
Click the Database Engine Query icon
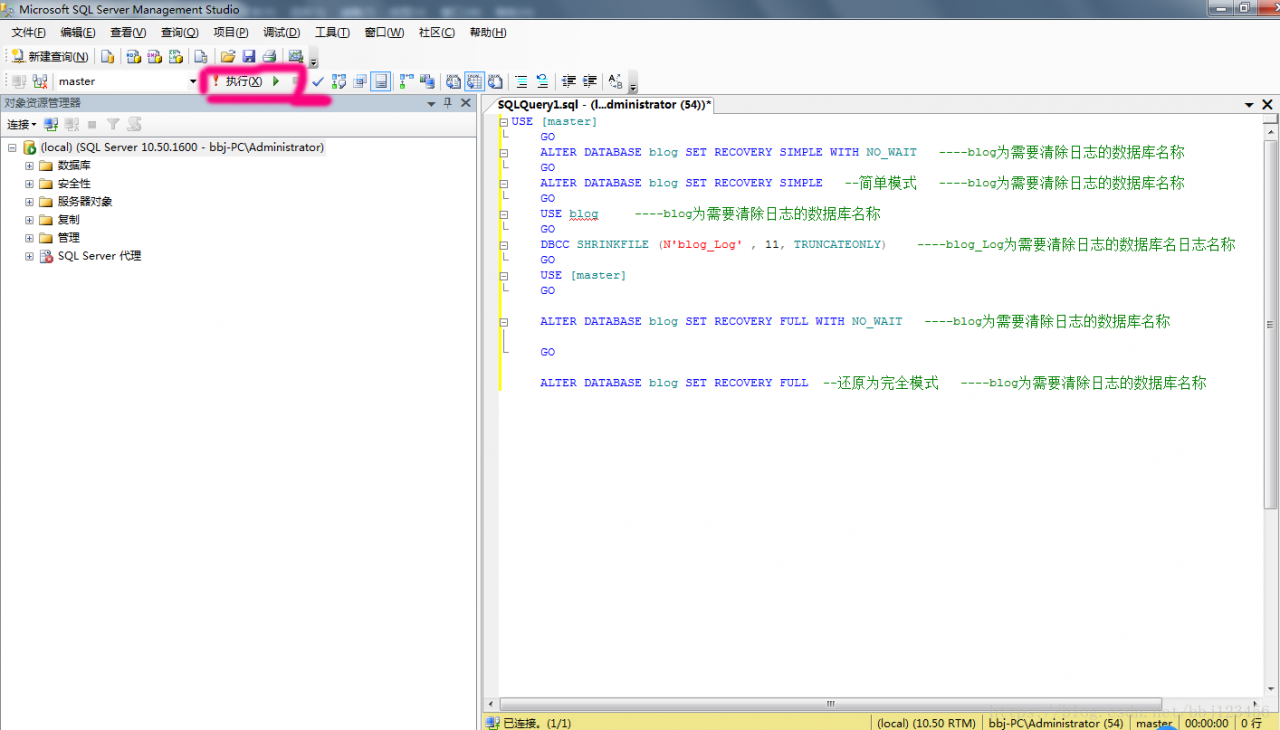coord(107,56)
